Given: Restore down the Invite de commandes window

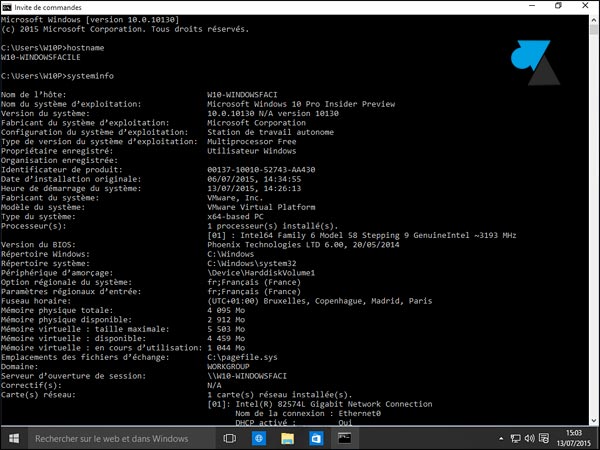Looking at the screenshot, I should (x=558, y=6).
